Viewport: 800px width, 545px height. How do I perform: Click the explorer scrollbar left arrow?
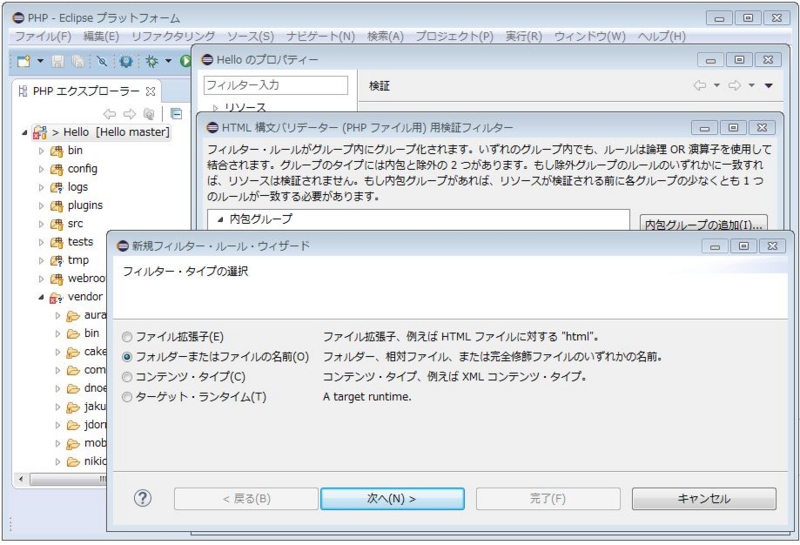(21, 479)
